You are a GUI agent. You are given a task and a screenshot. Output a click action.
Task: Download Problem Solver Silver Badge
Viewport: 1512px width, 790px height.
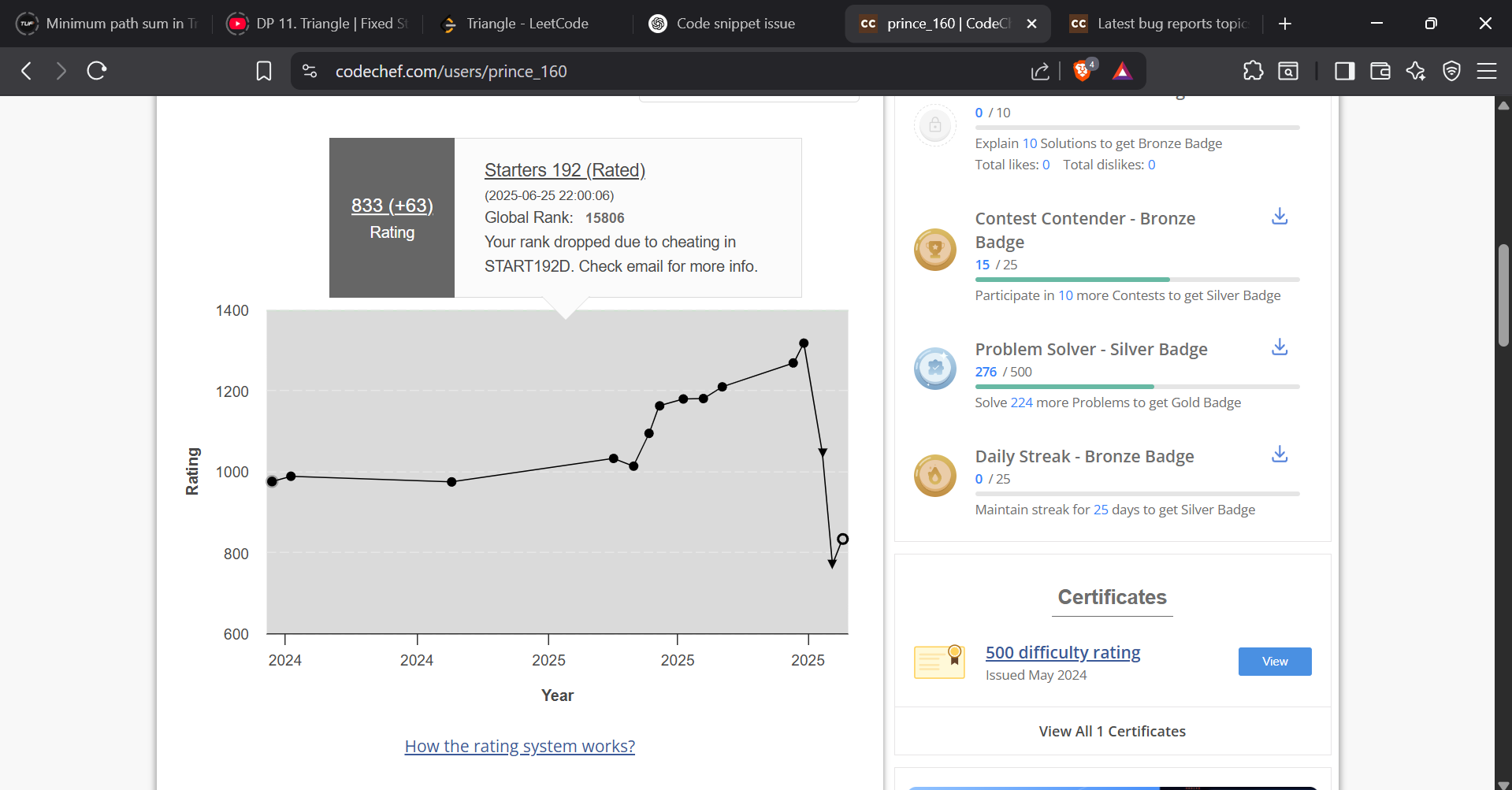pyautogui.click(x=1280, y=347)
